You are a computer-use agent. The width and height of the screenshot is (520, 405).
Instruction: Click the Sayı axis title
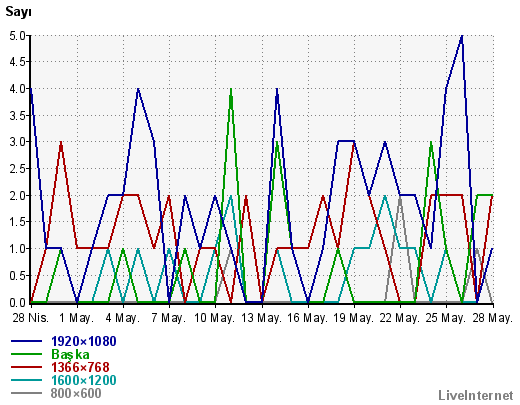pos(18,12)
